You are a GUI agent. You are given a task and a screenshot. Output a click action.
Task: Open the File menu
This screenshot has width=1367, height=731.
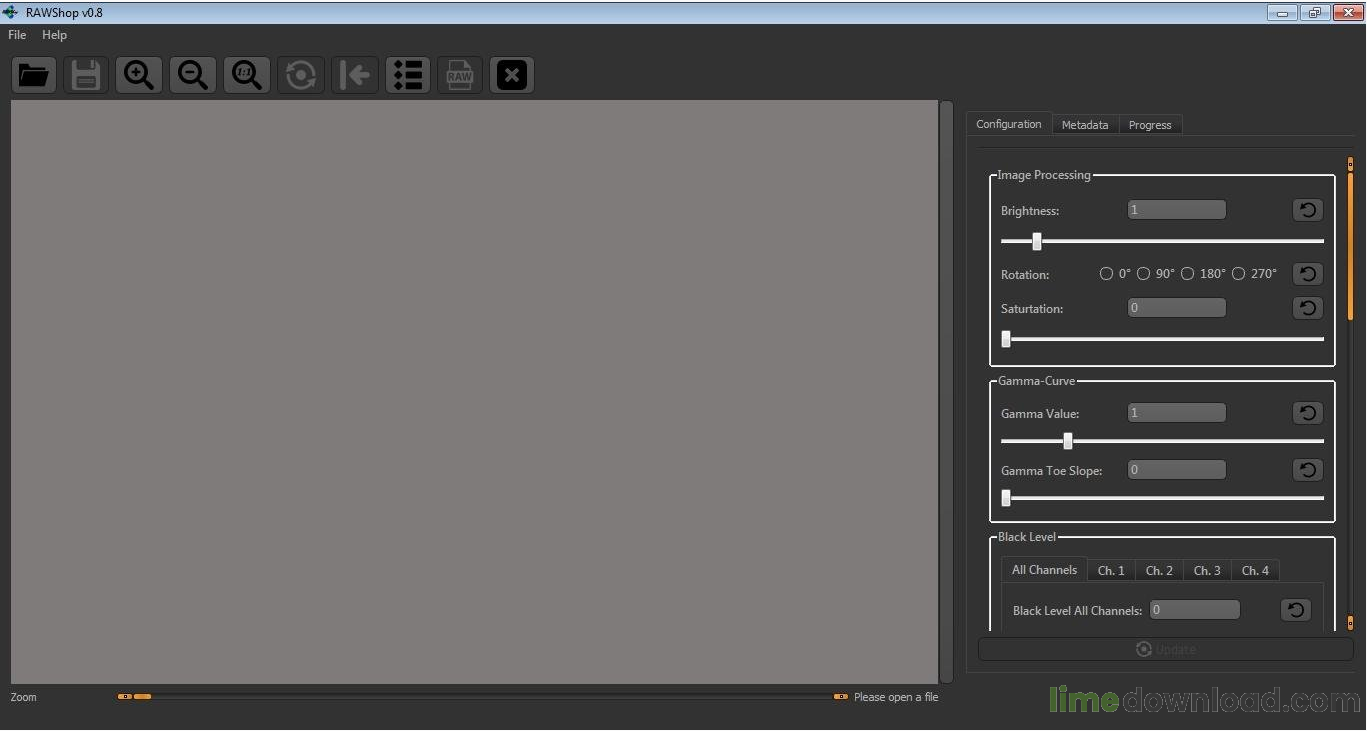click(17, 35)
